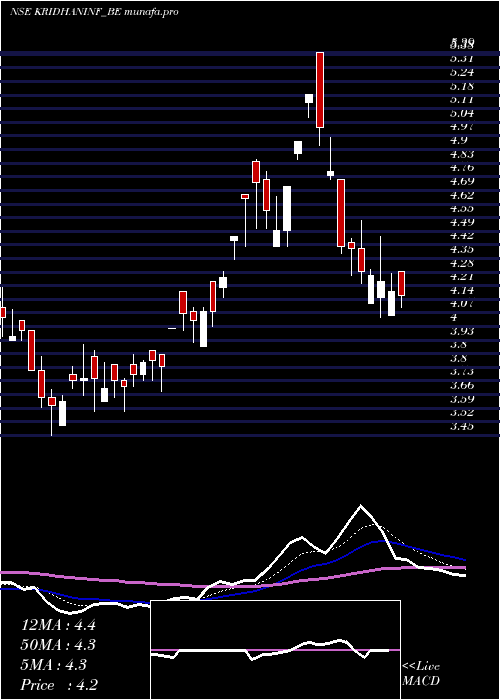Screen dimensions: 500x700
Task: Select the 4.42 price axis label
Action: point(462,236)
